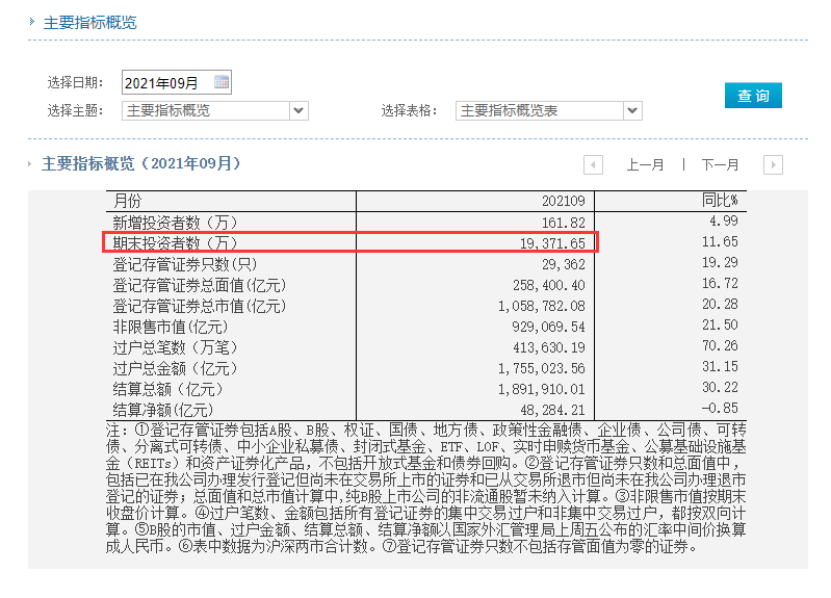831x598 pixels.
Task: Go to 上一月 via text link
Action: [645, 165]
